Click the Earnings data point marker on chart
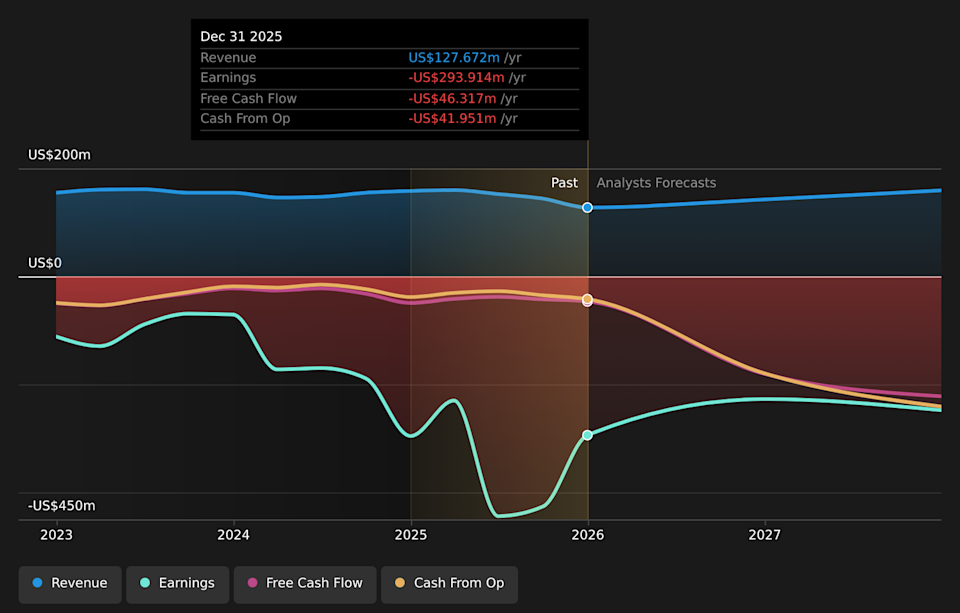 [587, 435]
